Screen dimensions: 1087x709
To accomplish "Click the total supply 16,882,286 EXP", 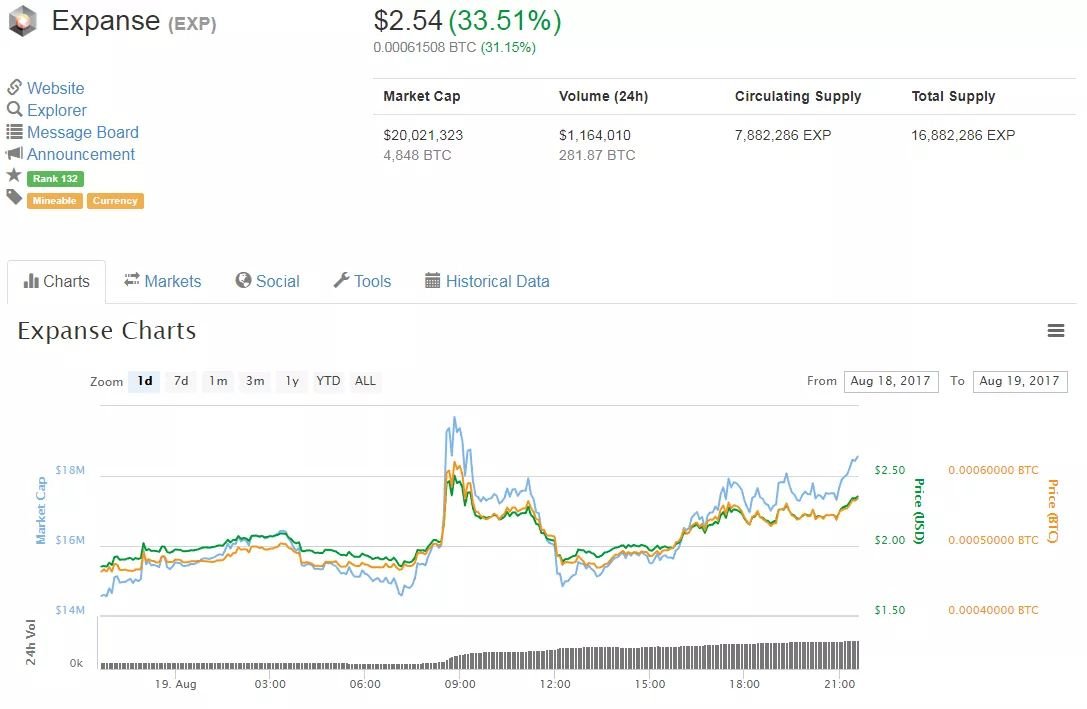I will tap(963, 135).
